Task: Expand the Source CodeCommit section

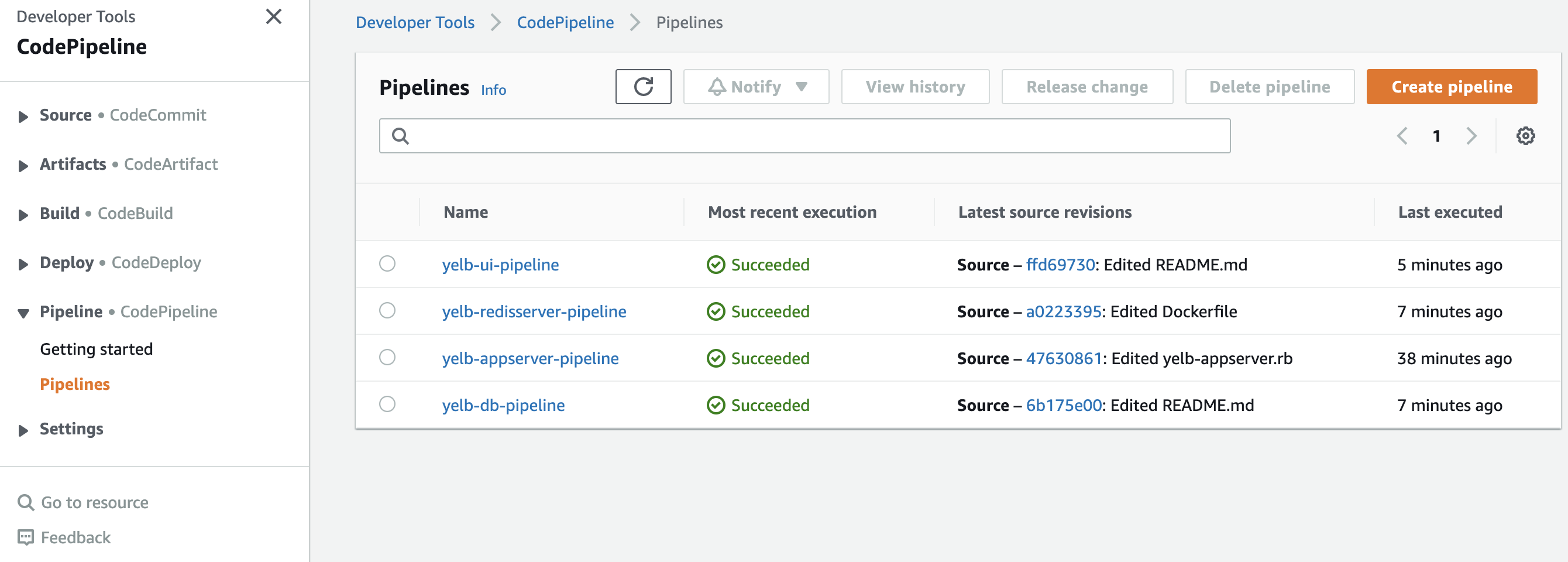Action: tap(23, 116)
